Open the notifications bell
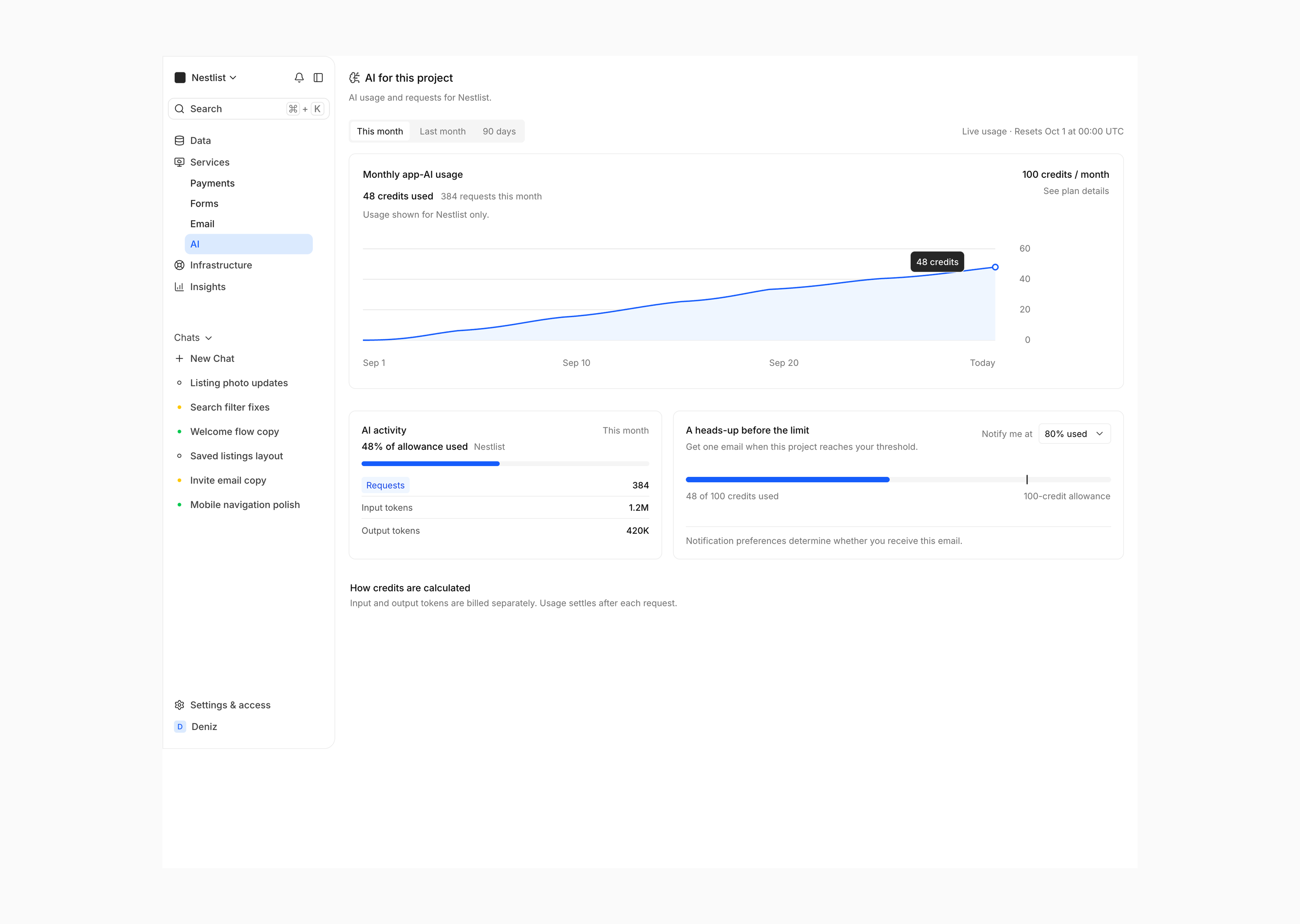 click(299, 78)
